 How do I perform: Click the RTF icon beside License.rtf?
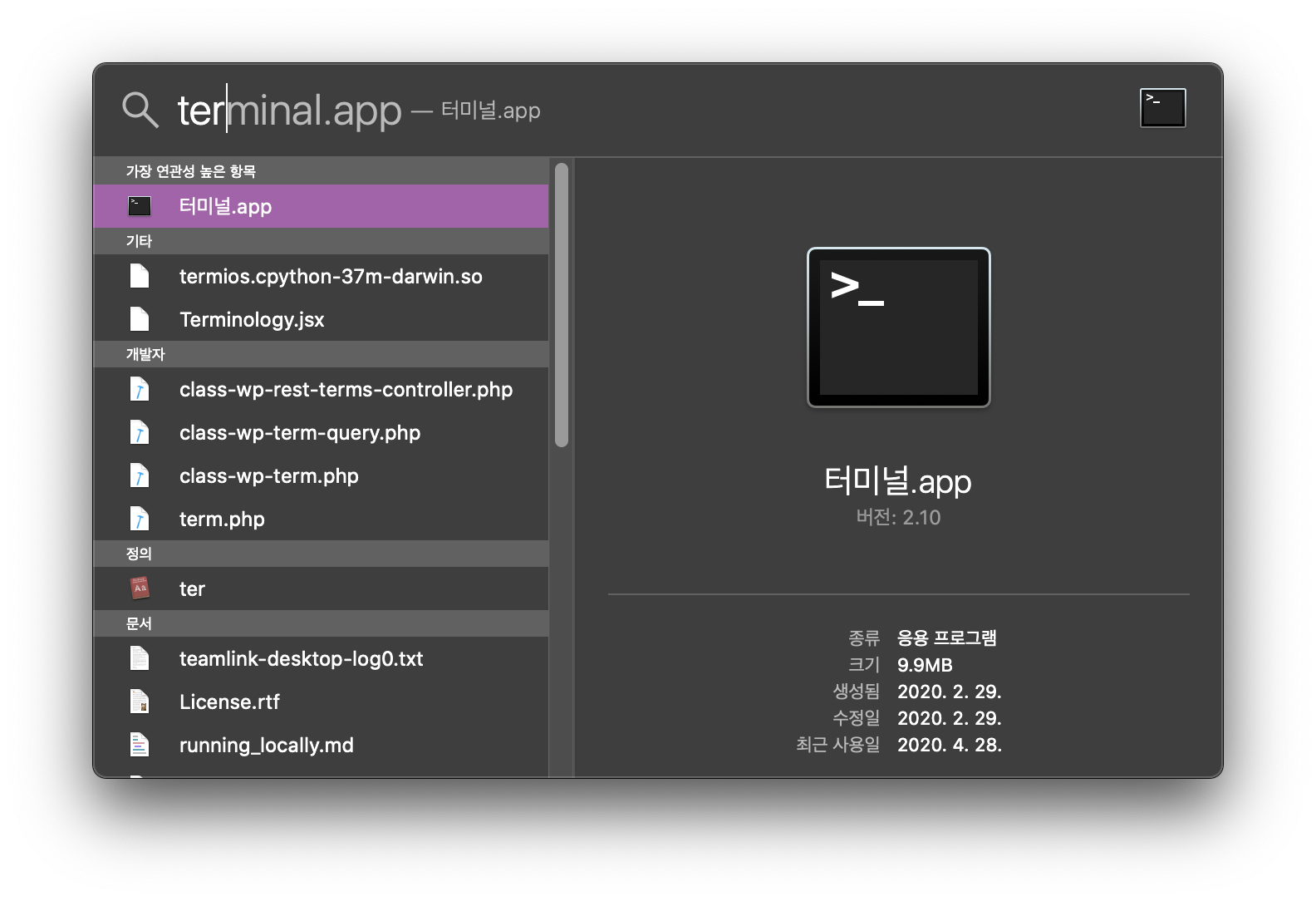click(140, 702)
